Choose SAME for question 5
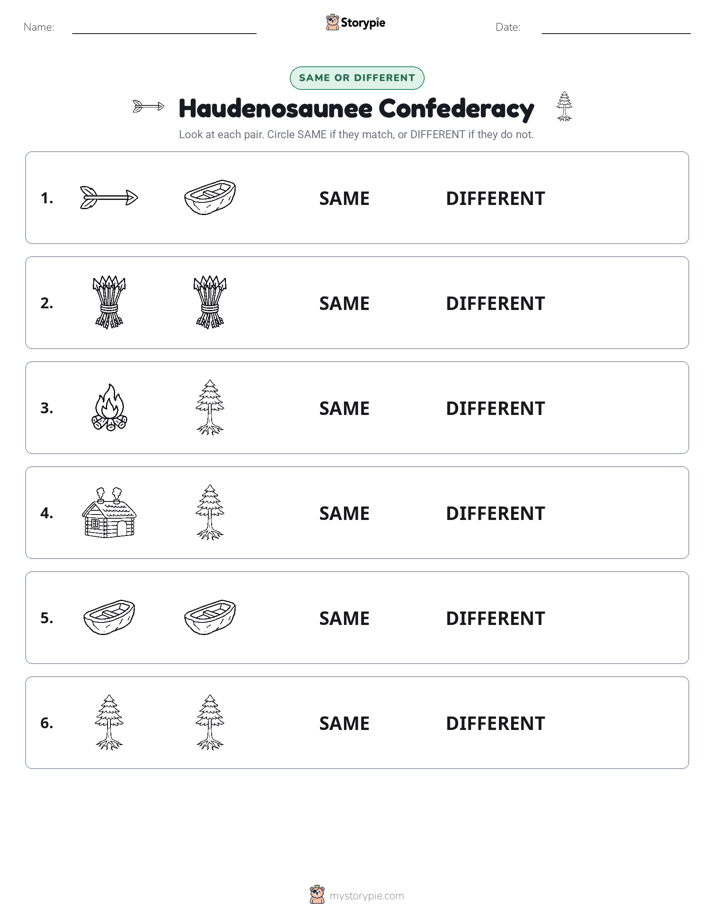 click(344, 618)
